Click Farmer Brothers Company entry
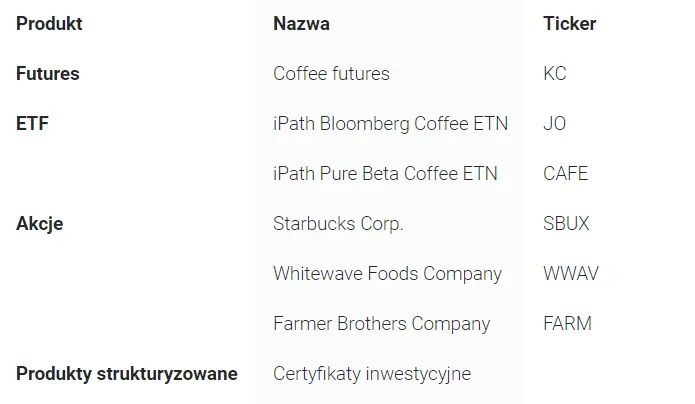Screen dimensions: 695x404 click(x=381, y=324)
